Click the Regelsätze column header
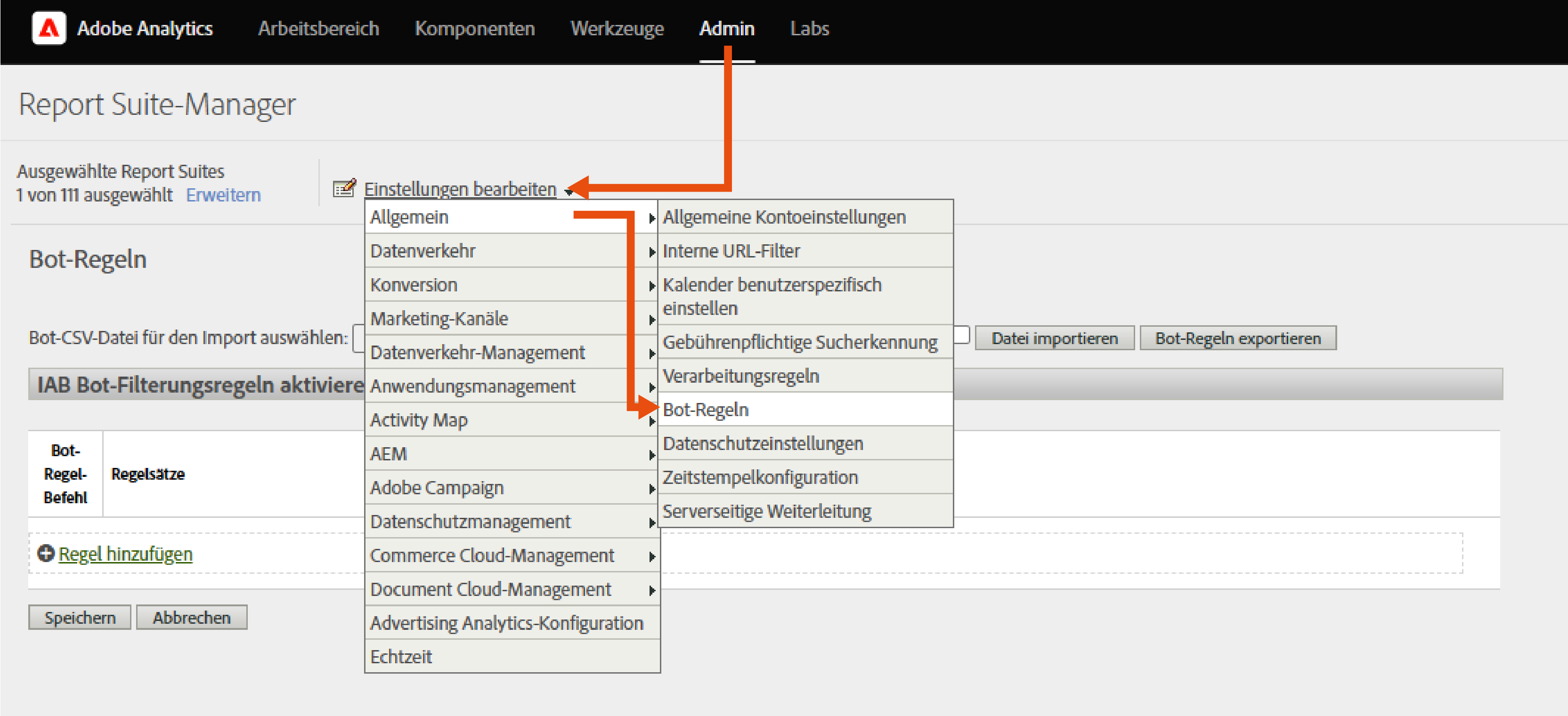Screen dimensions: 1568x716 [x=148, y=474]
